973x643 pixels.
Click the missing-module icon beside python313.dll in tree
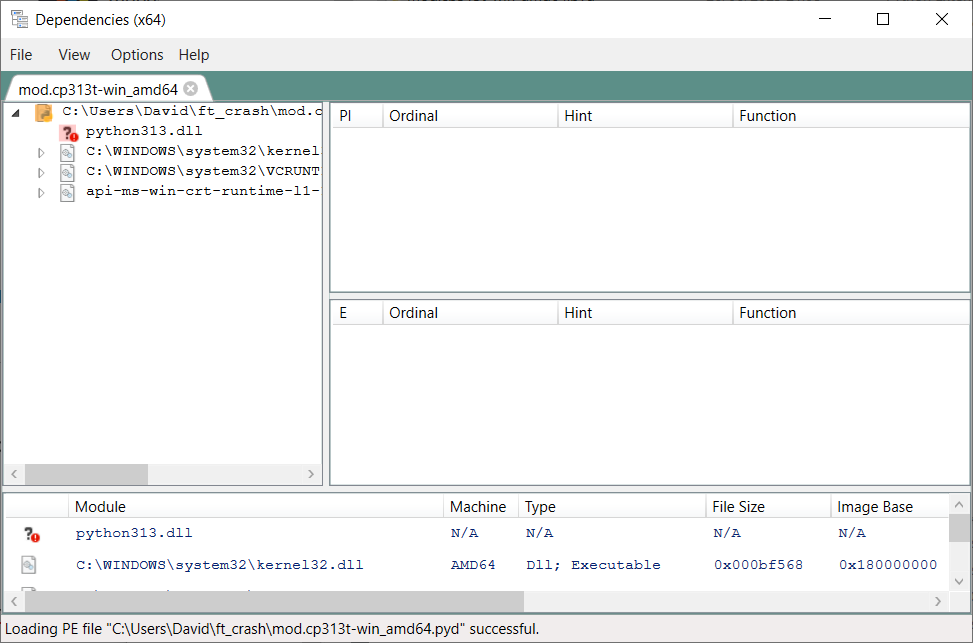point(69,132)
